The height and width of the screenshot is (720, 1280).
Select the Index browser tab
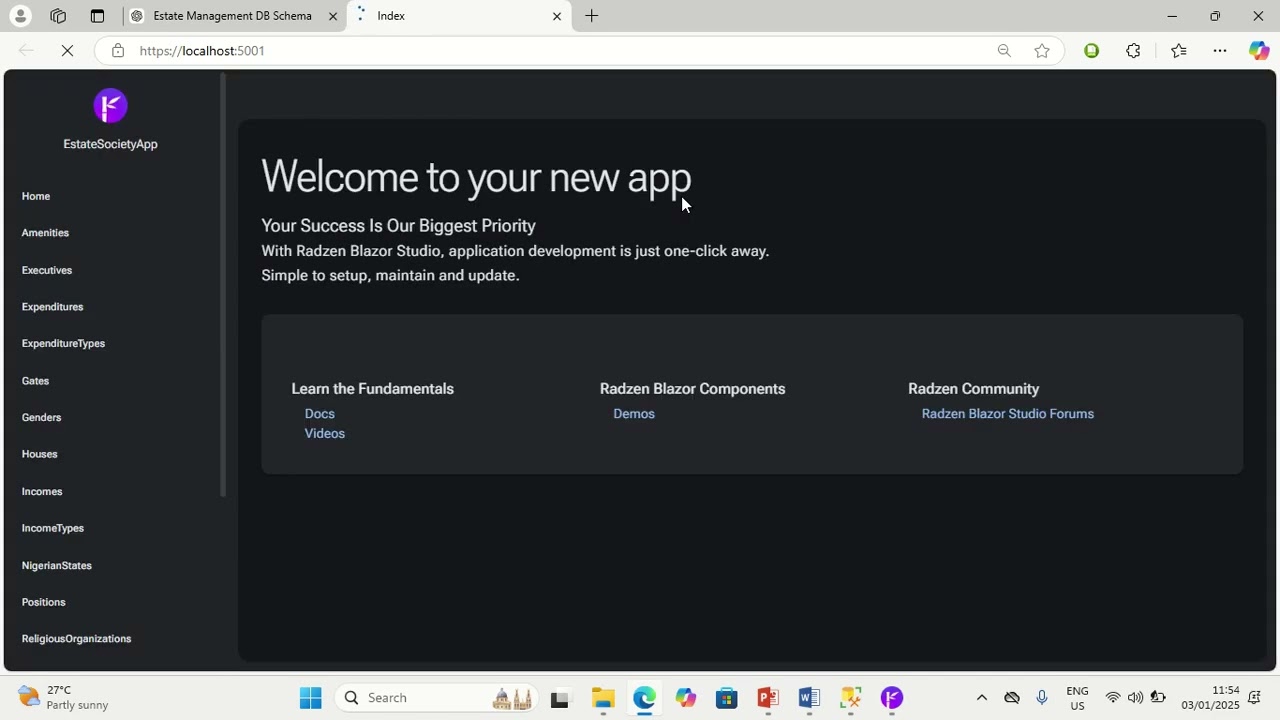[x=460, y=16]
